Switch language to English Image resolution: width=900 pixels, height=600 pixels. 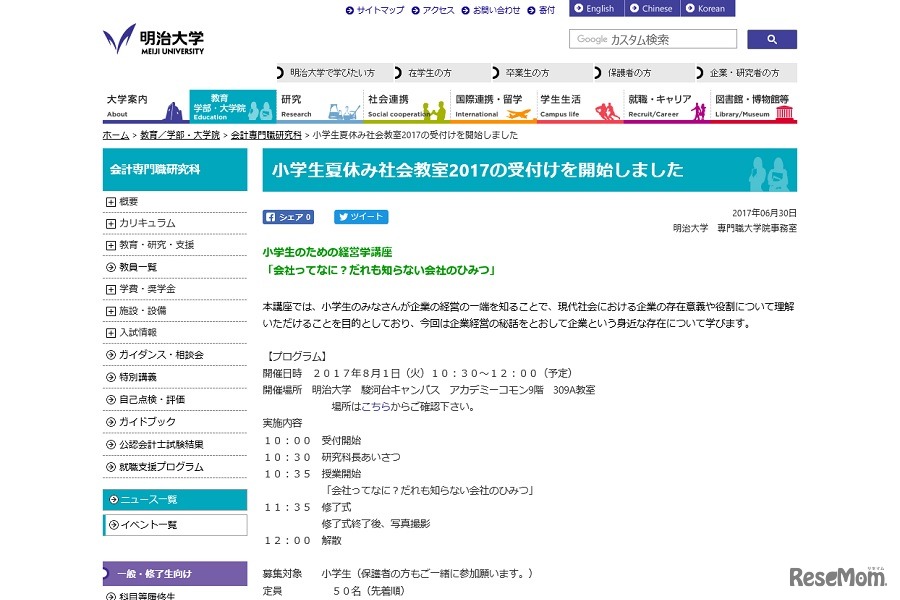pyautogui.click(x=596, y=9)
